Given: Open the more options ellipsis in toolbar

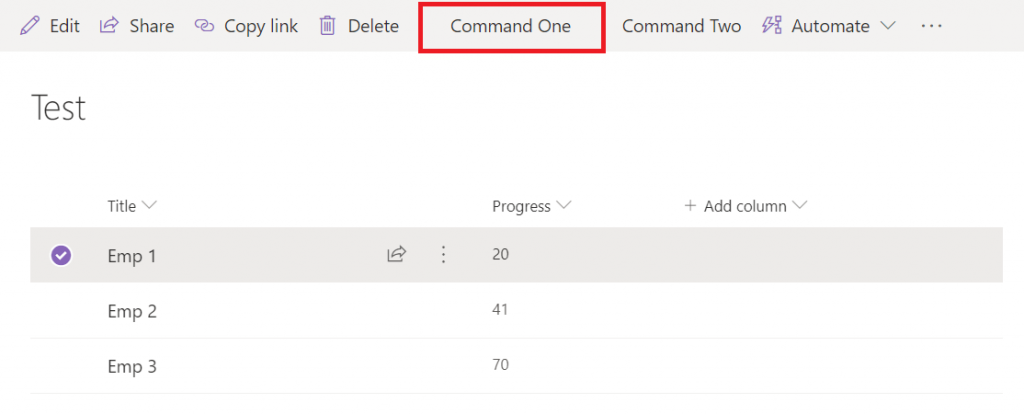Looking at the screenshot, I should click(x=931, y=26).
